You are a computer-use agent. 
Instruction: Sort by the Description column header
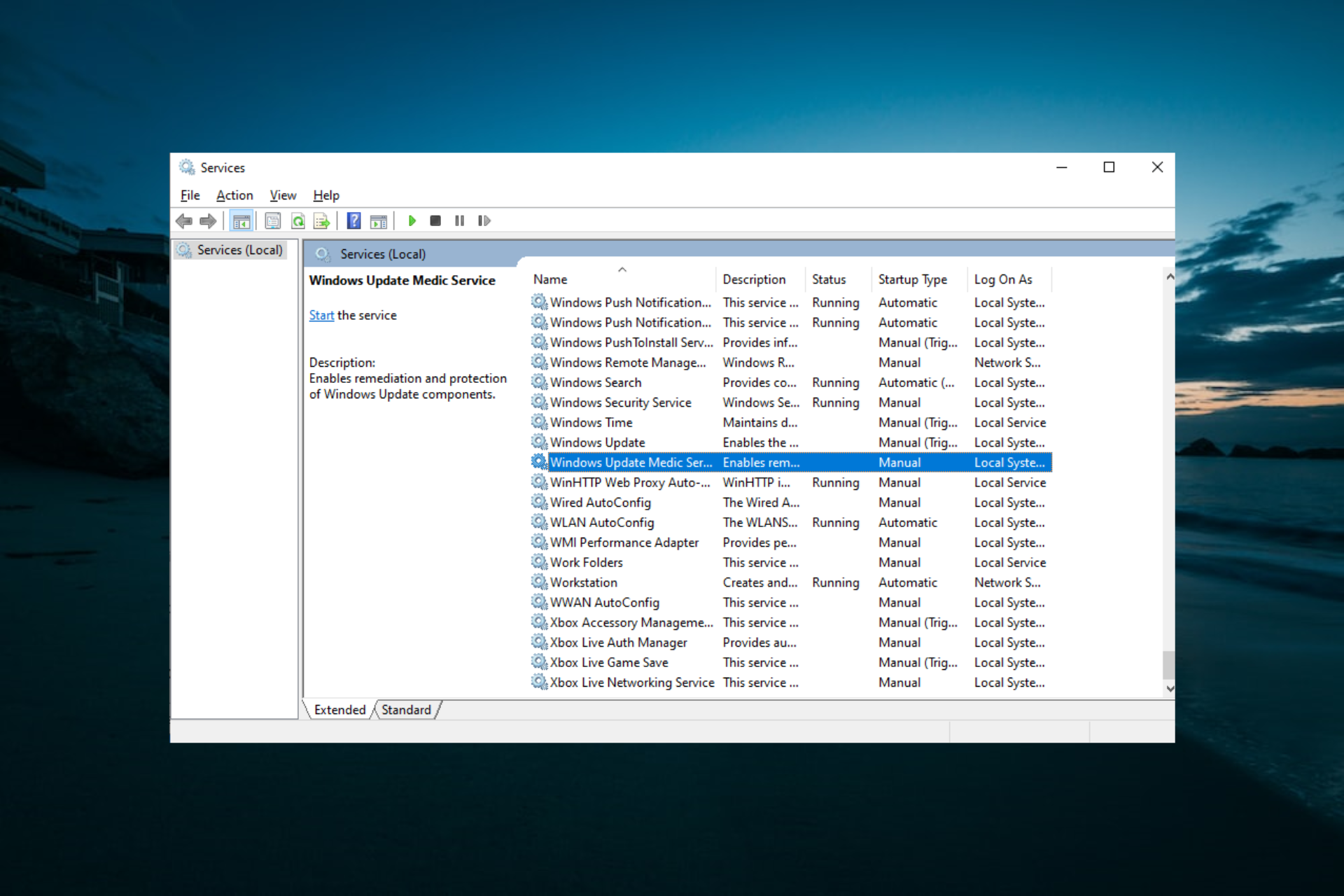coord(760,279)
